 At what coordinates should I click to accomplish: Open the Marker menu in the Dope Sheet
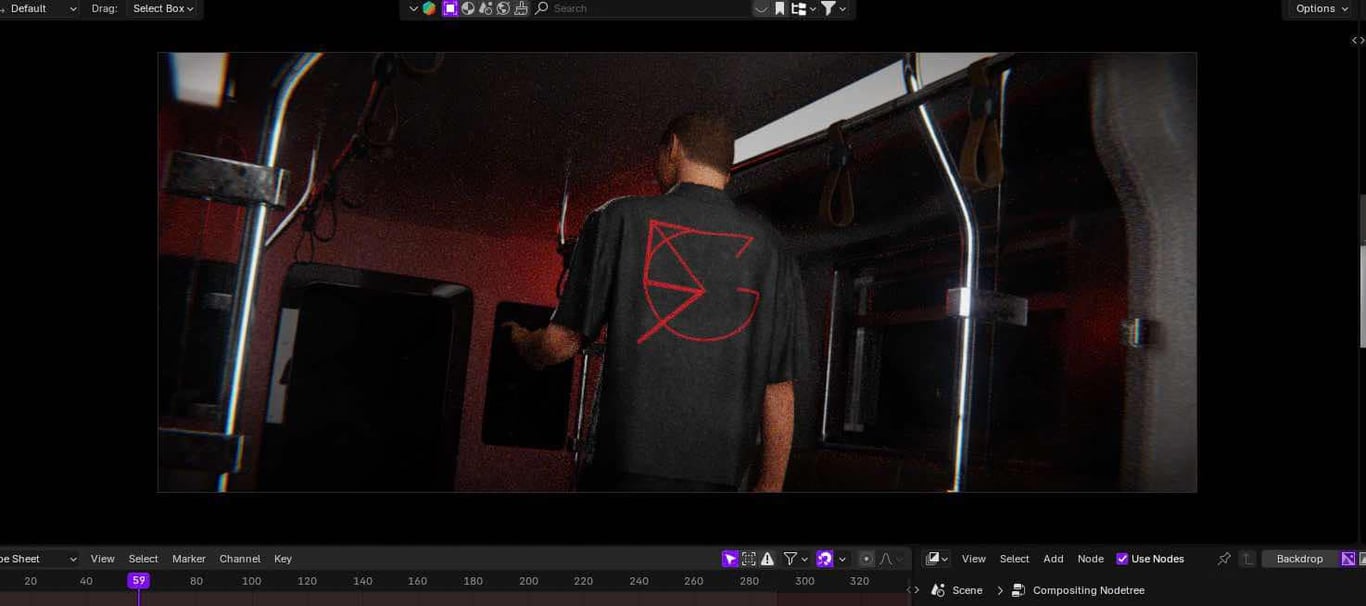pos(188,558)
